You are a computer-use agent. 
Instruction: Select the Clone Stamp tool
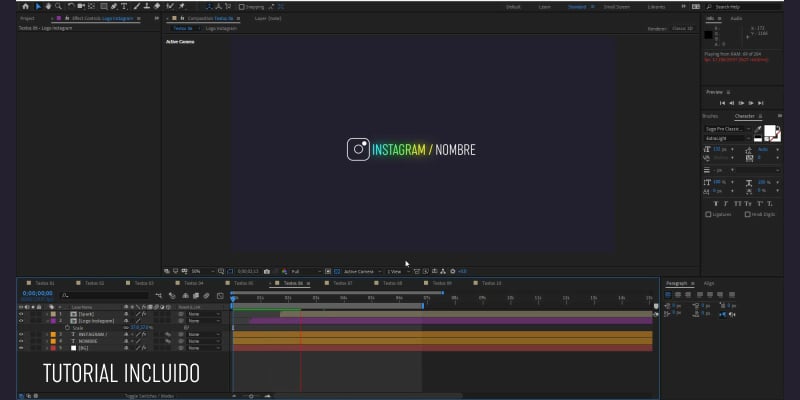tap(147, 7)
